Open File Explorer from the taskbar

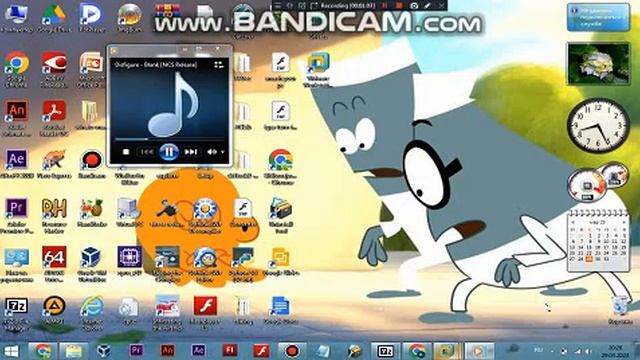73,351
